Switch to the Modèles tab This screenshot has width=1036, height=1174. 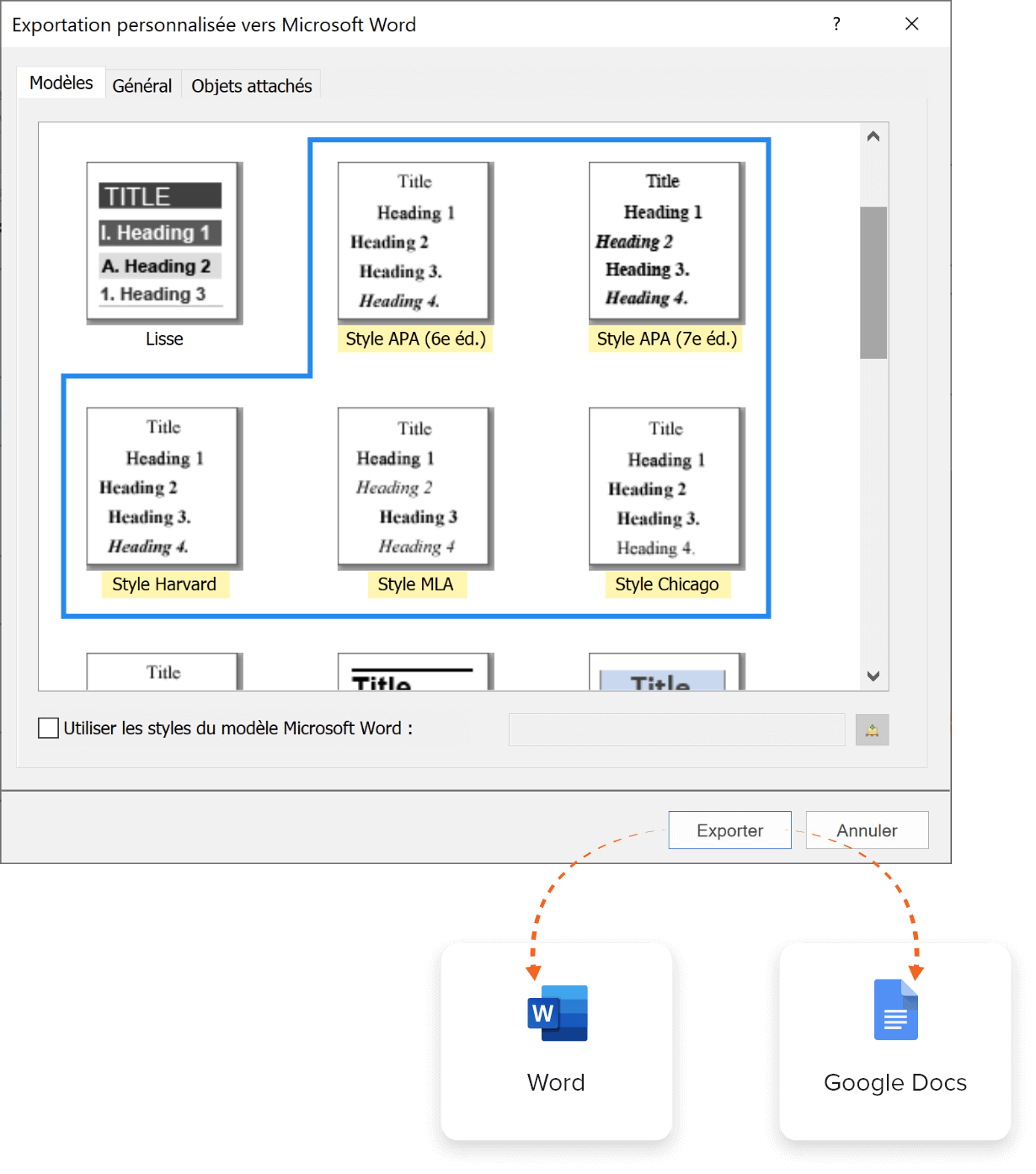(61, 83)
